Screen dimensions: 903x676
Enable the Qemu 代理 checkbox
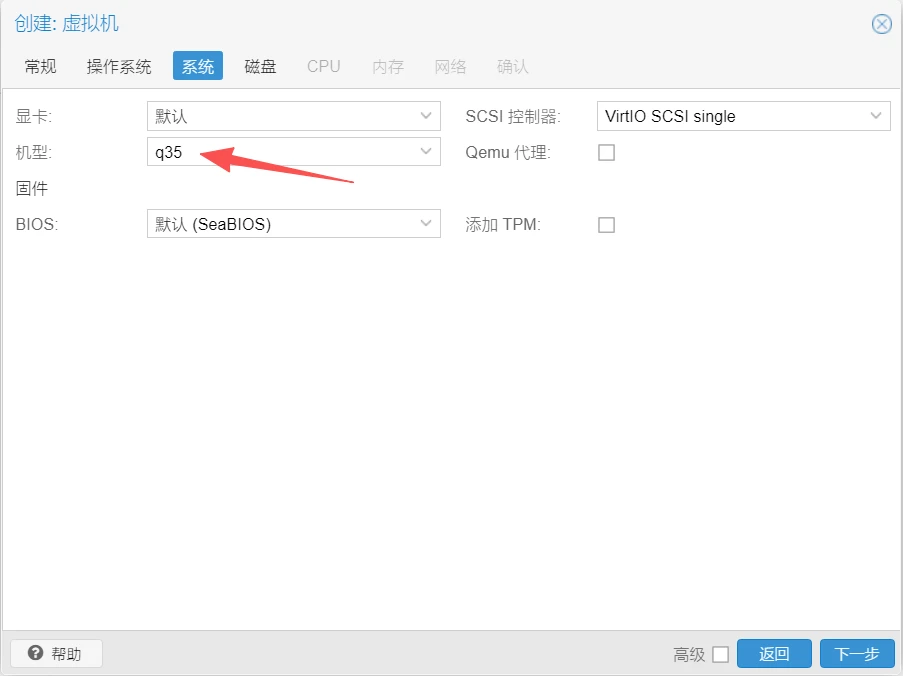click(x=606, y=153)
